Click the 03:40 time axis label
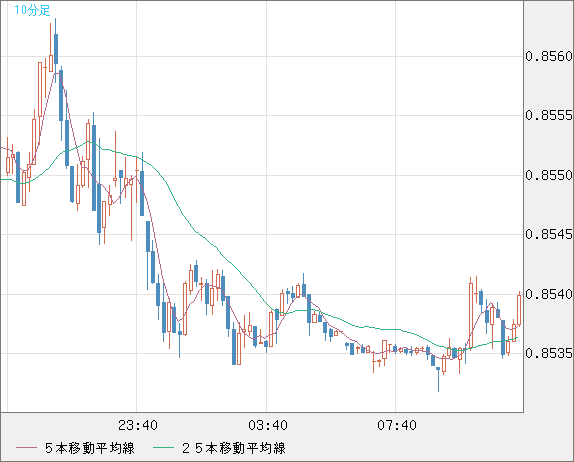Viewport: 574px width, 462px height. [268, 425]
